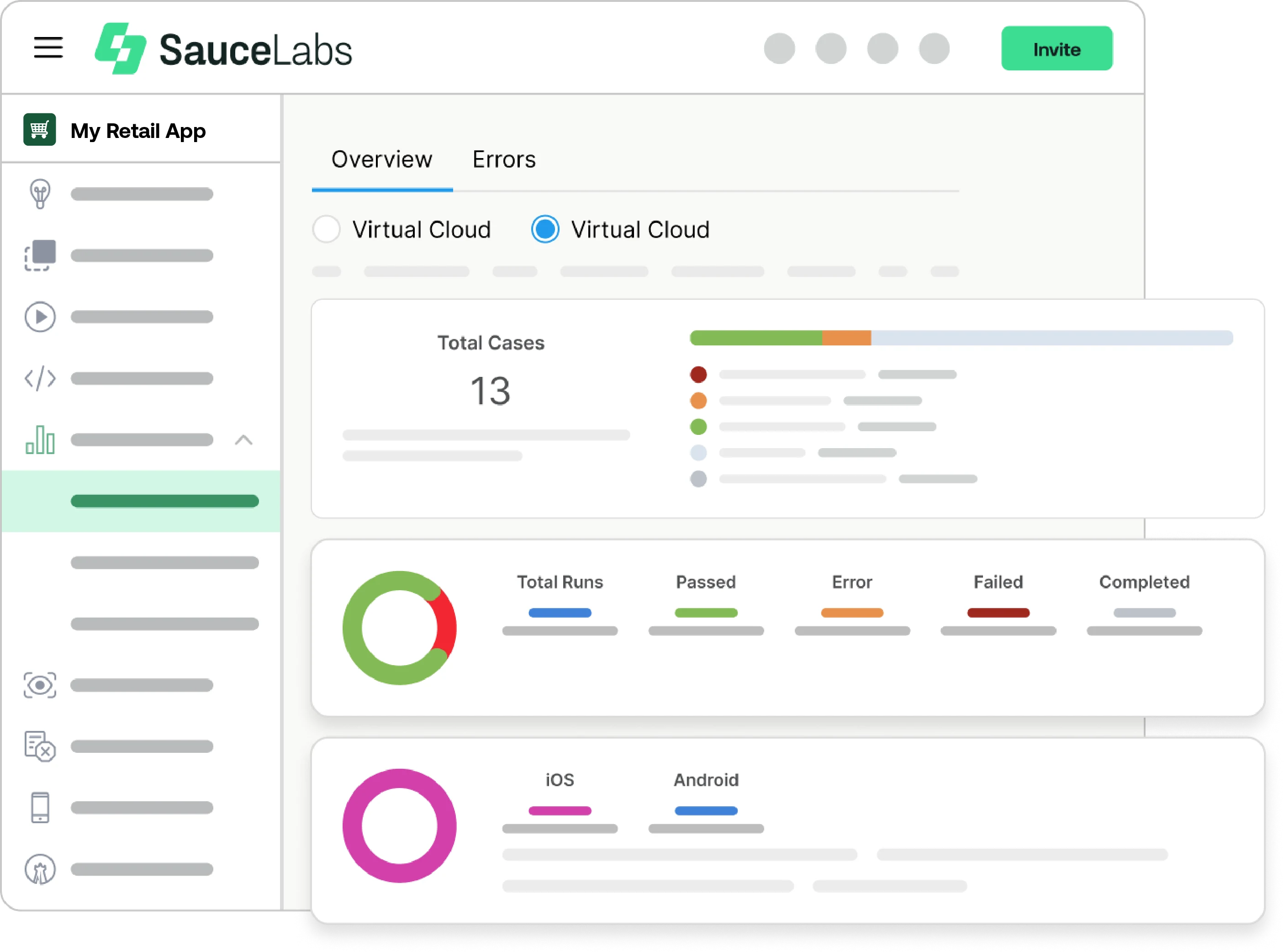Open the visual testing eye icon

39,685
